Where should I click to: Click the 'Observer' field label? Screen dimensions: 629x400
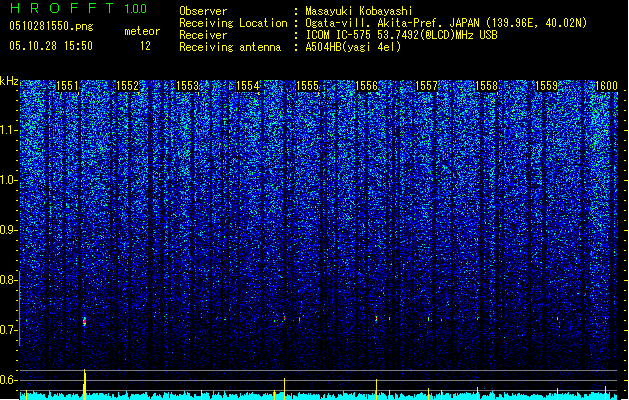click(203, 11)
